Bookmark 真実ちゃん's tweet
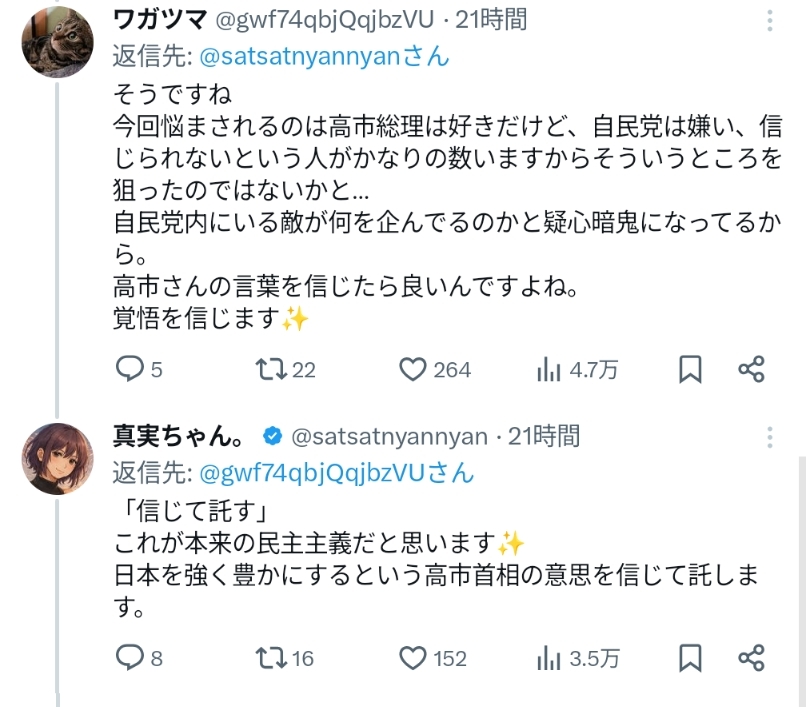The height and width of the screenshot is (707, 806). (x=690, y=657)
